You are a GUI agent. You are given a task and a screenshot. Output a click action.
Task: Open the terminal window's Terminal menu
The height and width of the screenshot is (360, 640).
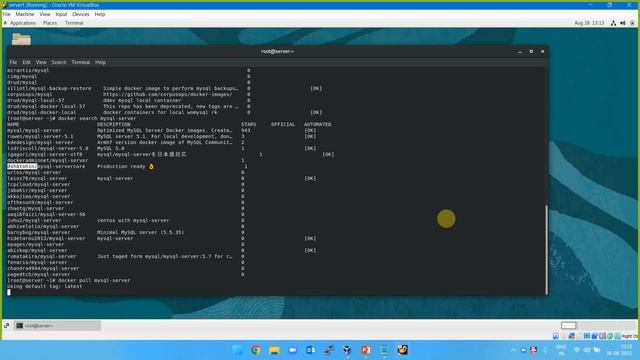(x=80, y=62)
